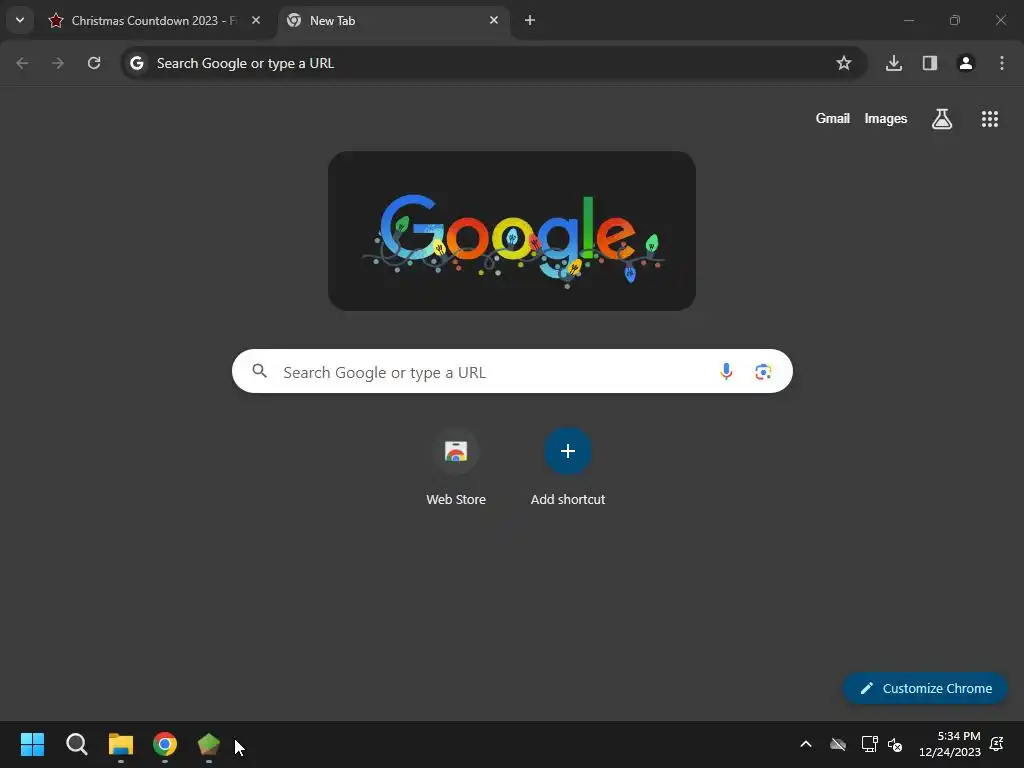Open the Google apps grid
Screen dimensions: 1024x768
coord(990,119)
